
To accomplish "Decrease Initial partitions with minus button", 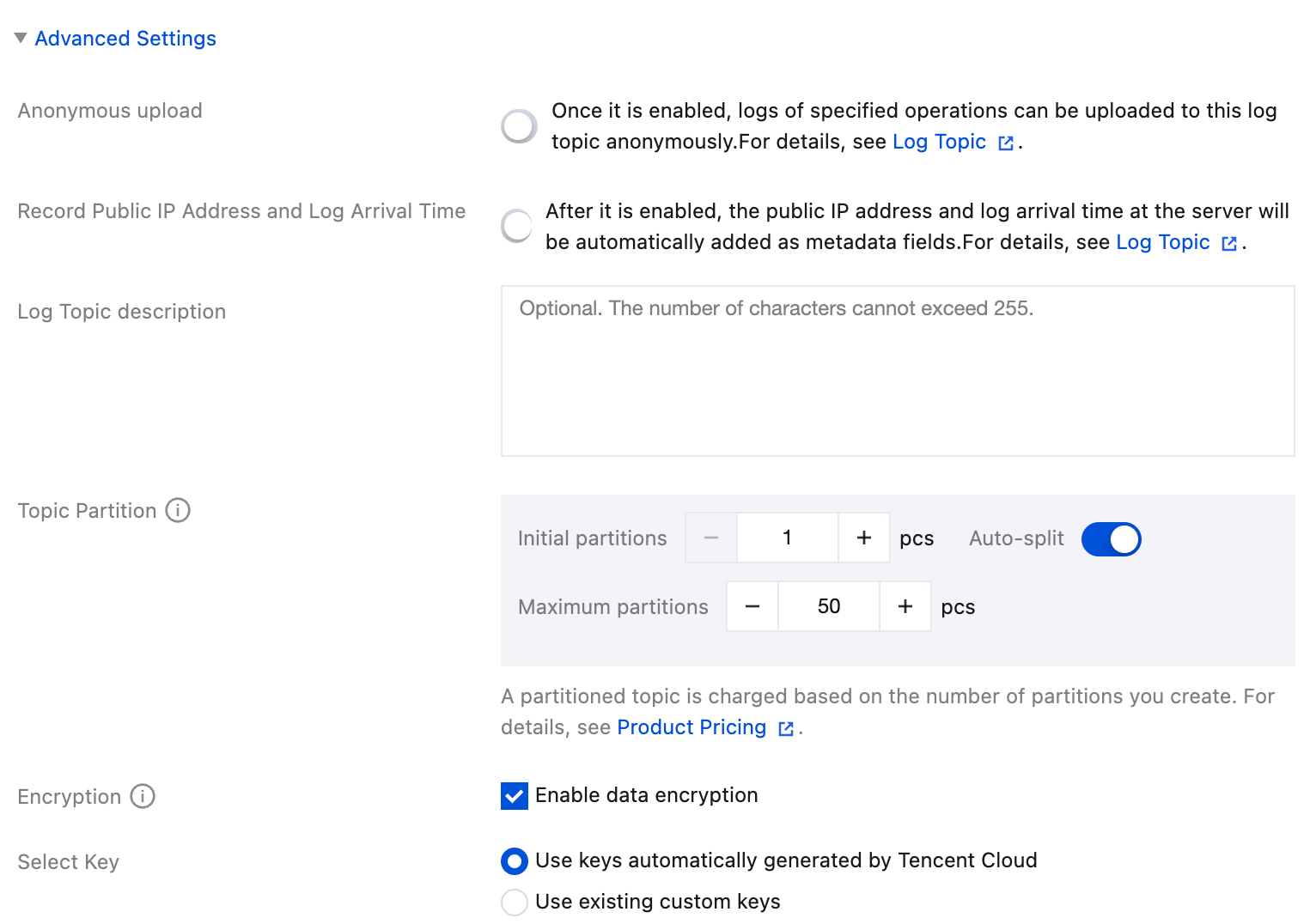I will point(710,538).
